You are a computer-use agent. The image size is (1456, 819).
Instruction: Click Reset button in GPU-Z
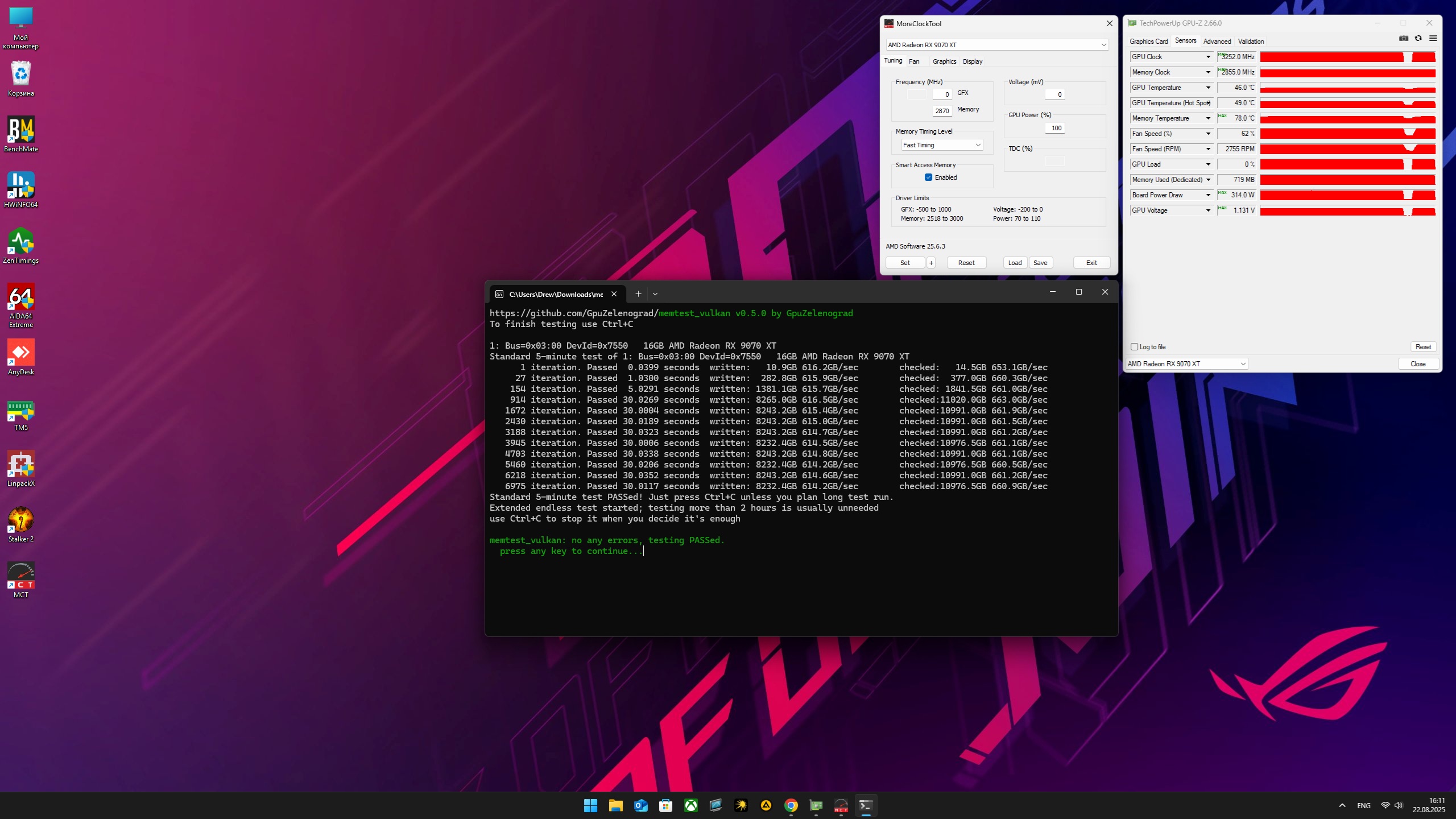tap(1423, 347)
